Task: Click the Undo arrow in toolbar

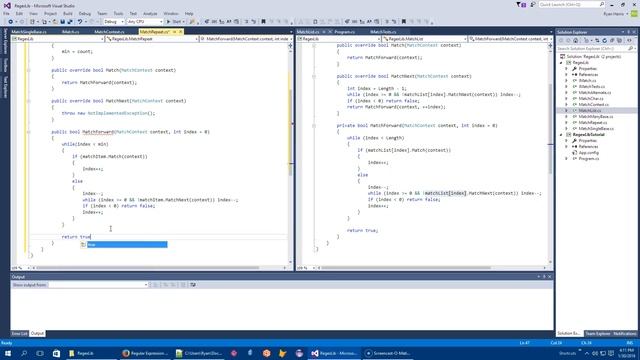Action: [80, 22]
